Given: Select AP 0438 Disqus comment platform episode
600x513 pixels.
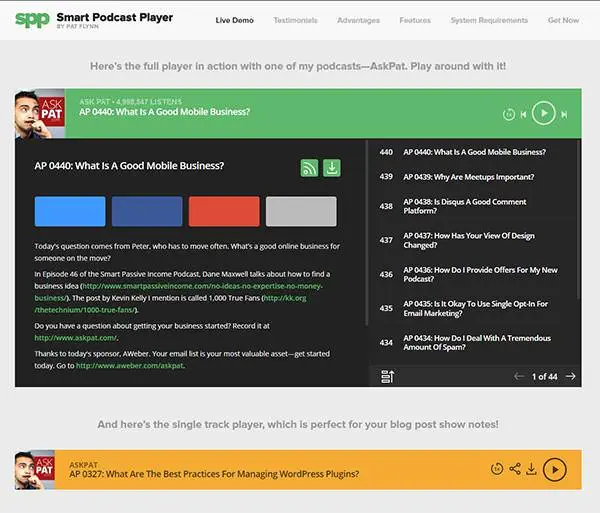Looking at the screenshot, I should (x=473, y=206).
